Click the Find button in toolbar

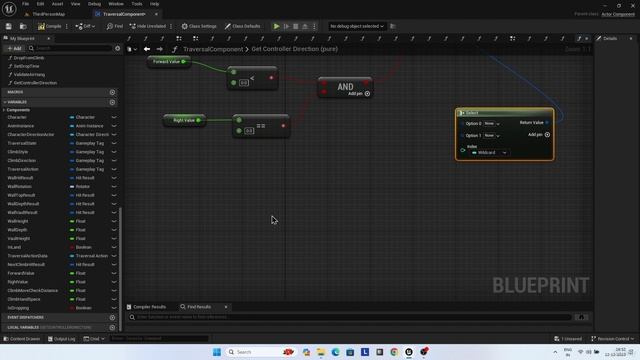(x=115, y=26)
